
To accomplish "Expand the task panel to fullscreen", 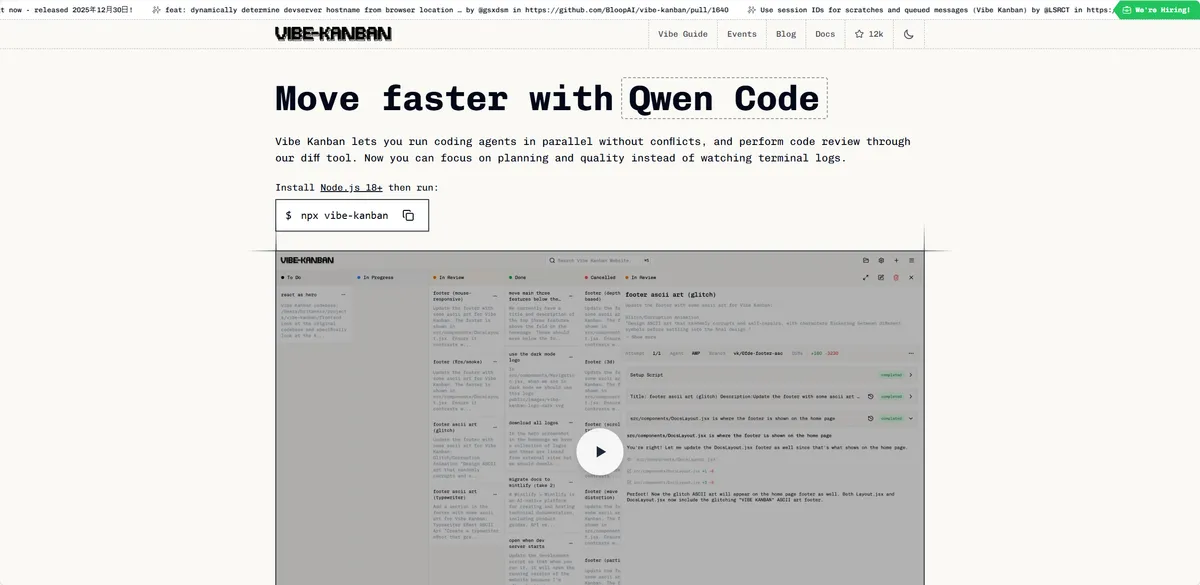I will click(x=866, y=277).
